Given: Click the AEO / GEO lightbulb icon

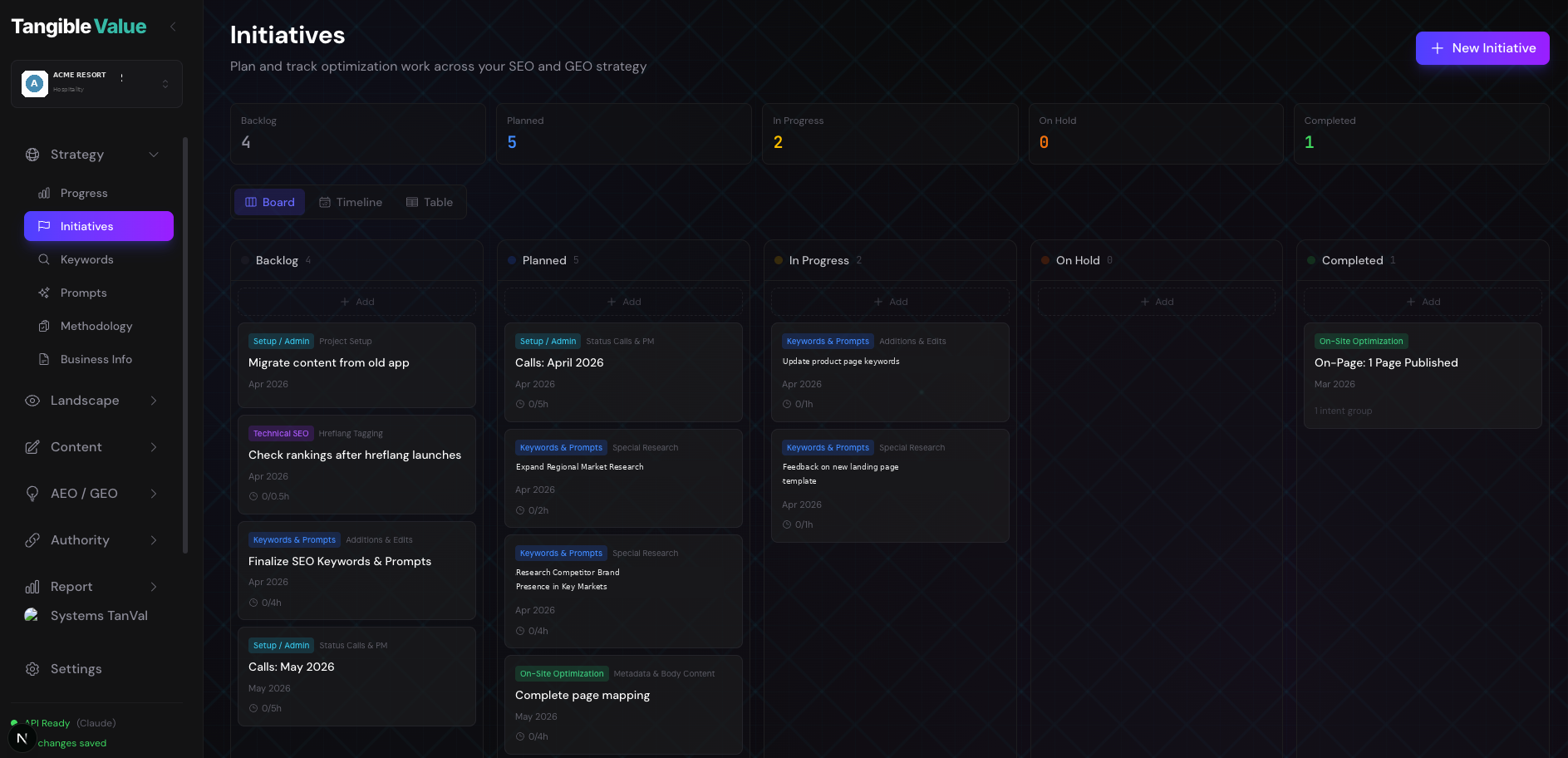Looking at the screenshot, I should point(32,494).
